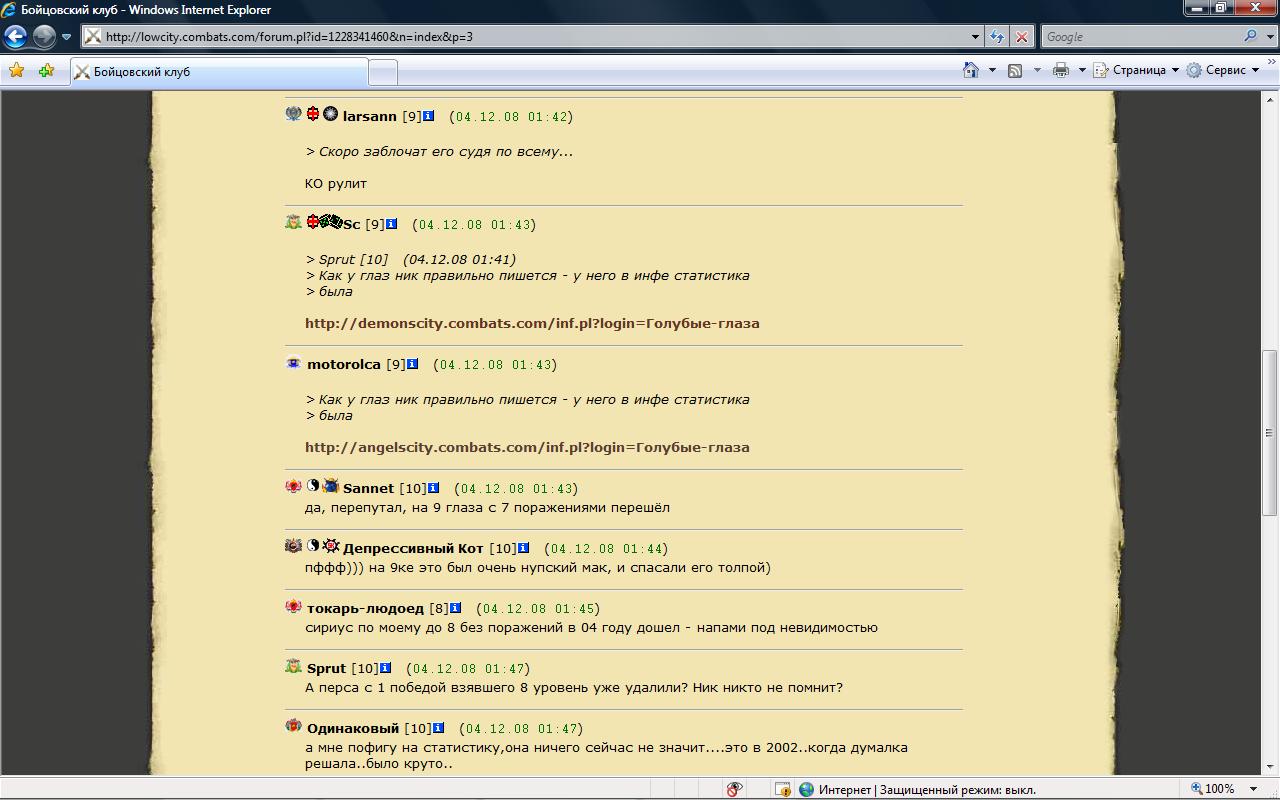Open the recent pages dropdown beside Forward

(x=66, y=37)
